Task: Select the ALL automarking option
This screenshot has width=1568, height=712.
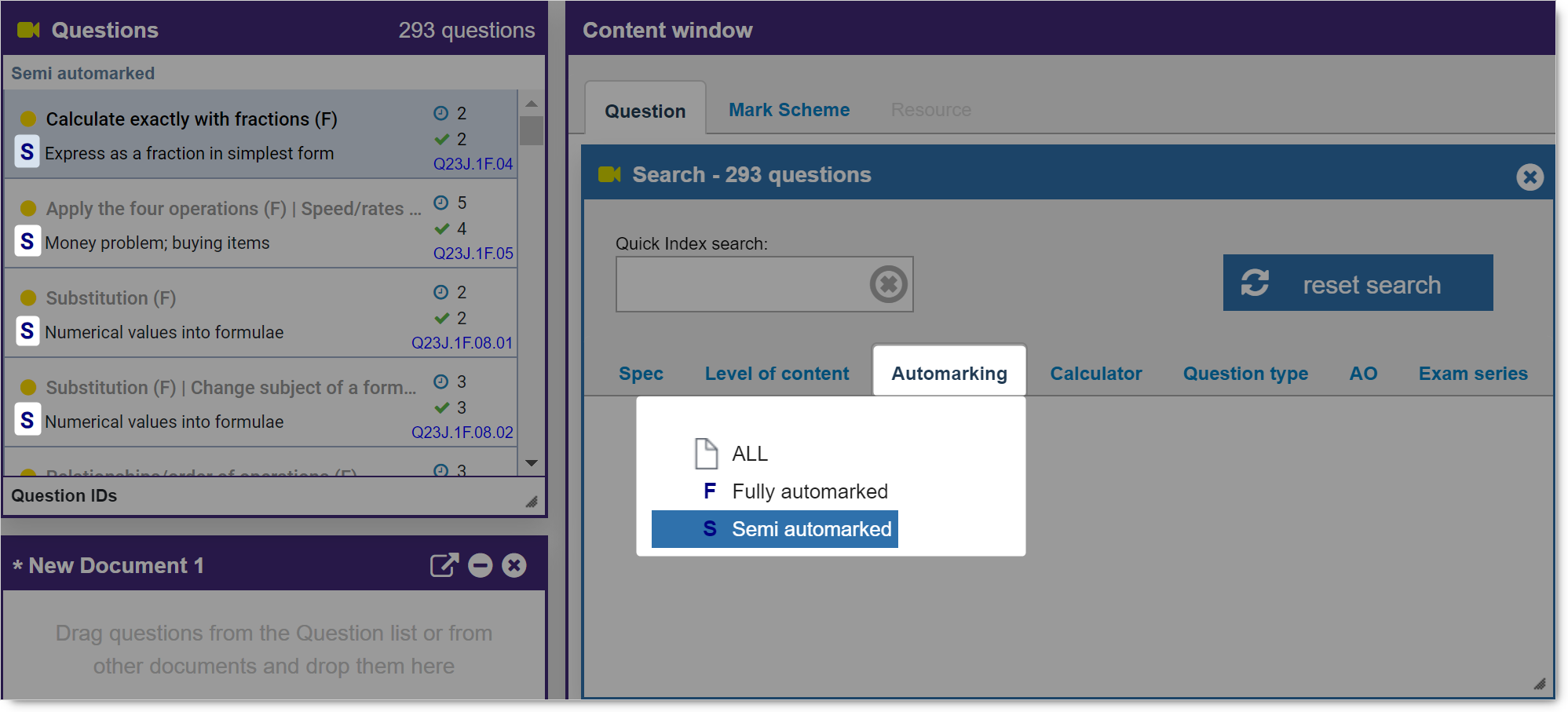Action: pyautogui.click(x=749, y=454)
